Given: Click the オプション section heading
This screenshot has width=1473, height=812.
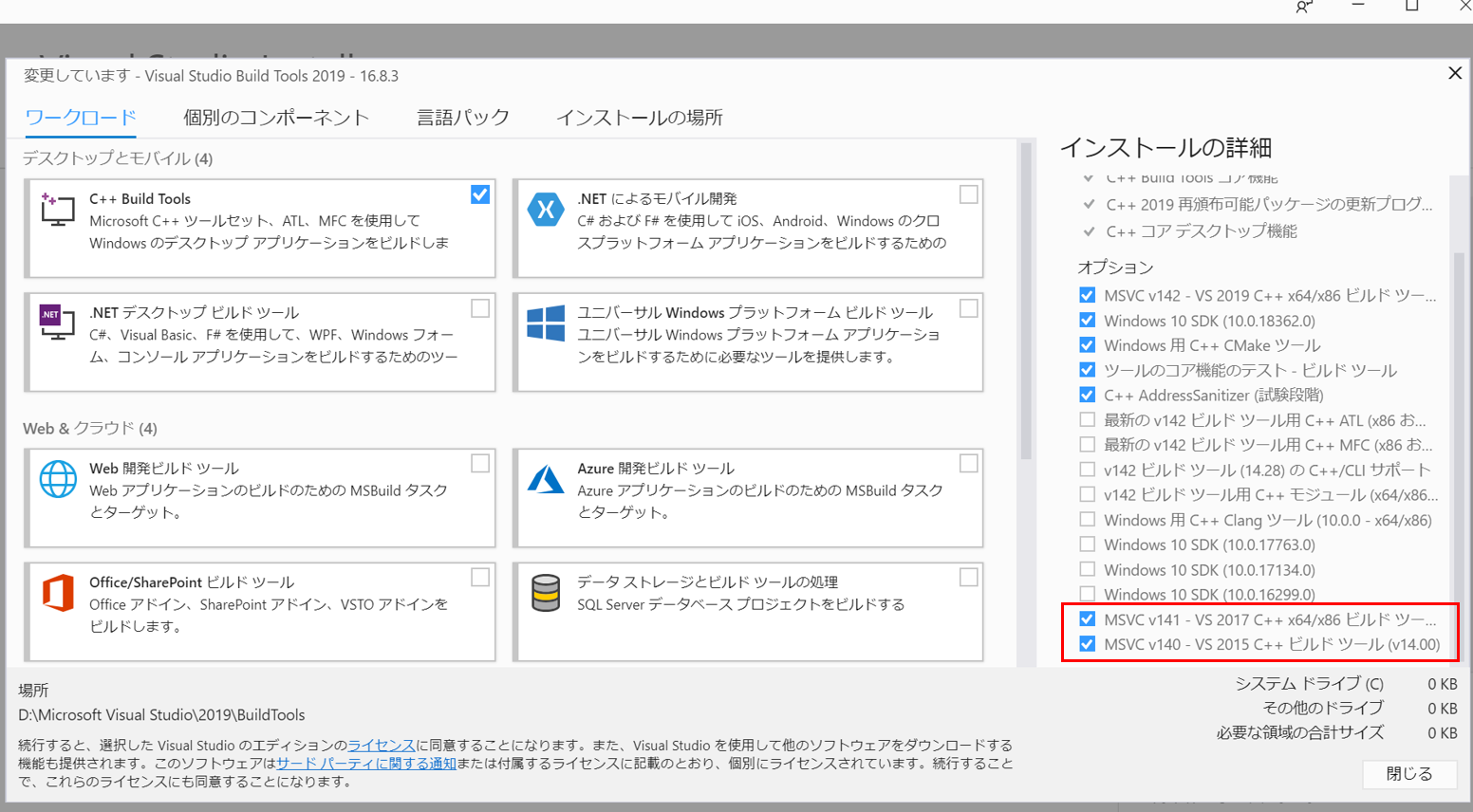Looking at the screenshot, I should pos(1115,268).
